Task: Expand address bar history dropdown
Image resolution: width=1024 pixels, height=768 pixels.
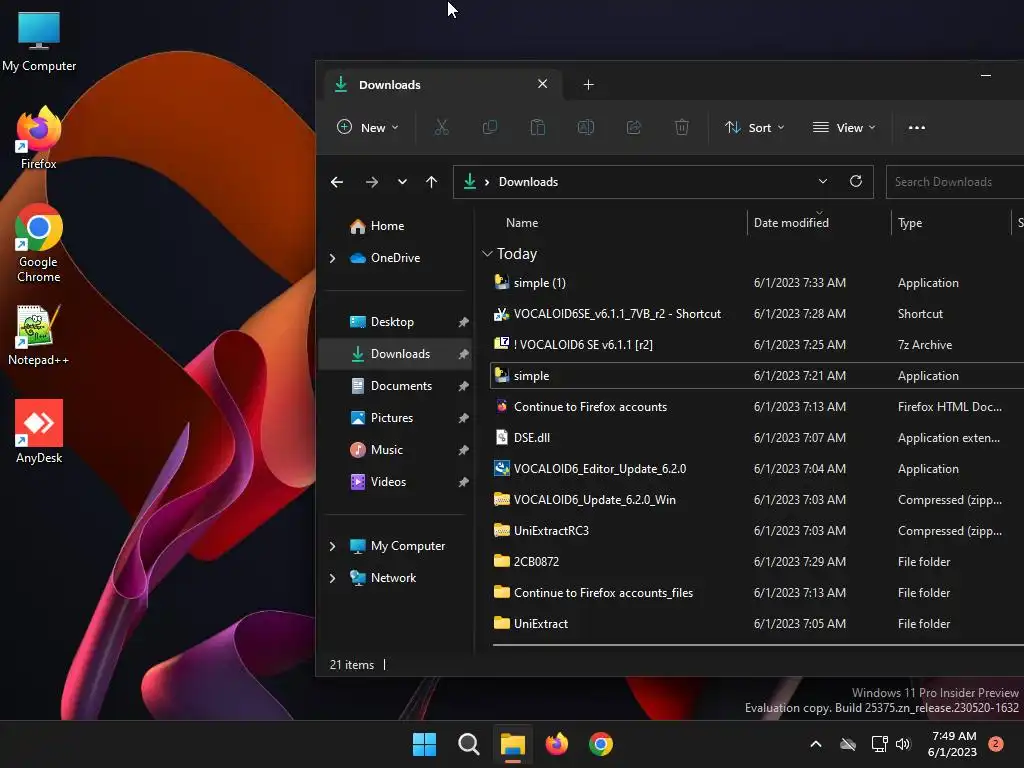Action: pyautogui.click(x=823, y=181)
